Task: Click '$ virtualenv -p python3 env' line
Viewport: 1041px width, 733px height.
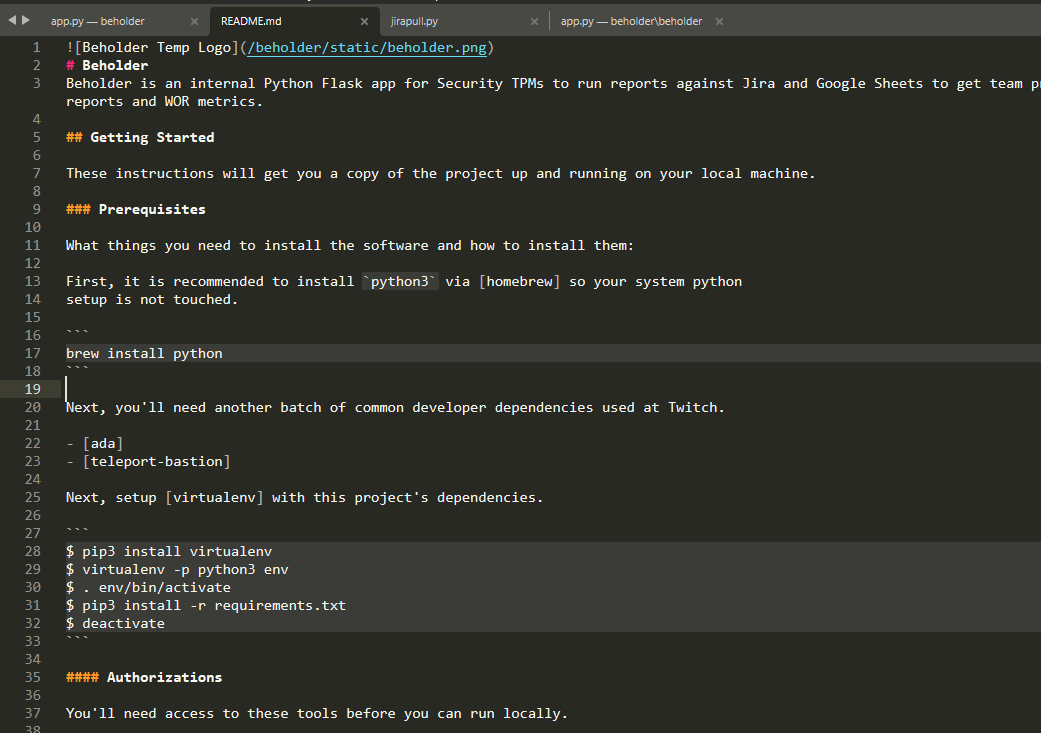Action: click(177, 569)
